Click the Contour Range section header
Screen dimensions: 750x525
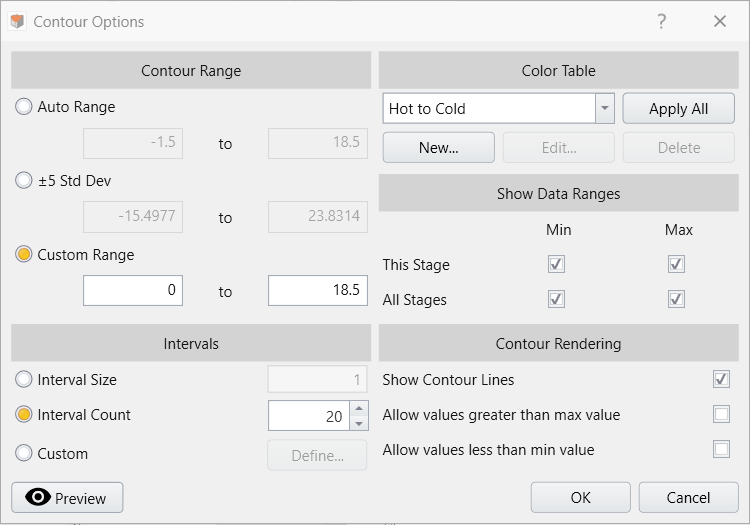191,70
